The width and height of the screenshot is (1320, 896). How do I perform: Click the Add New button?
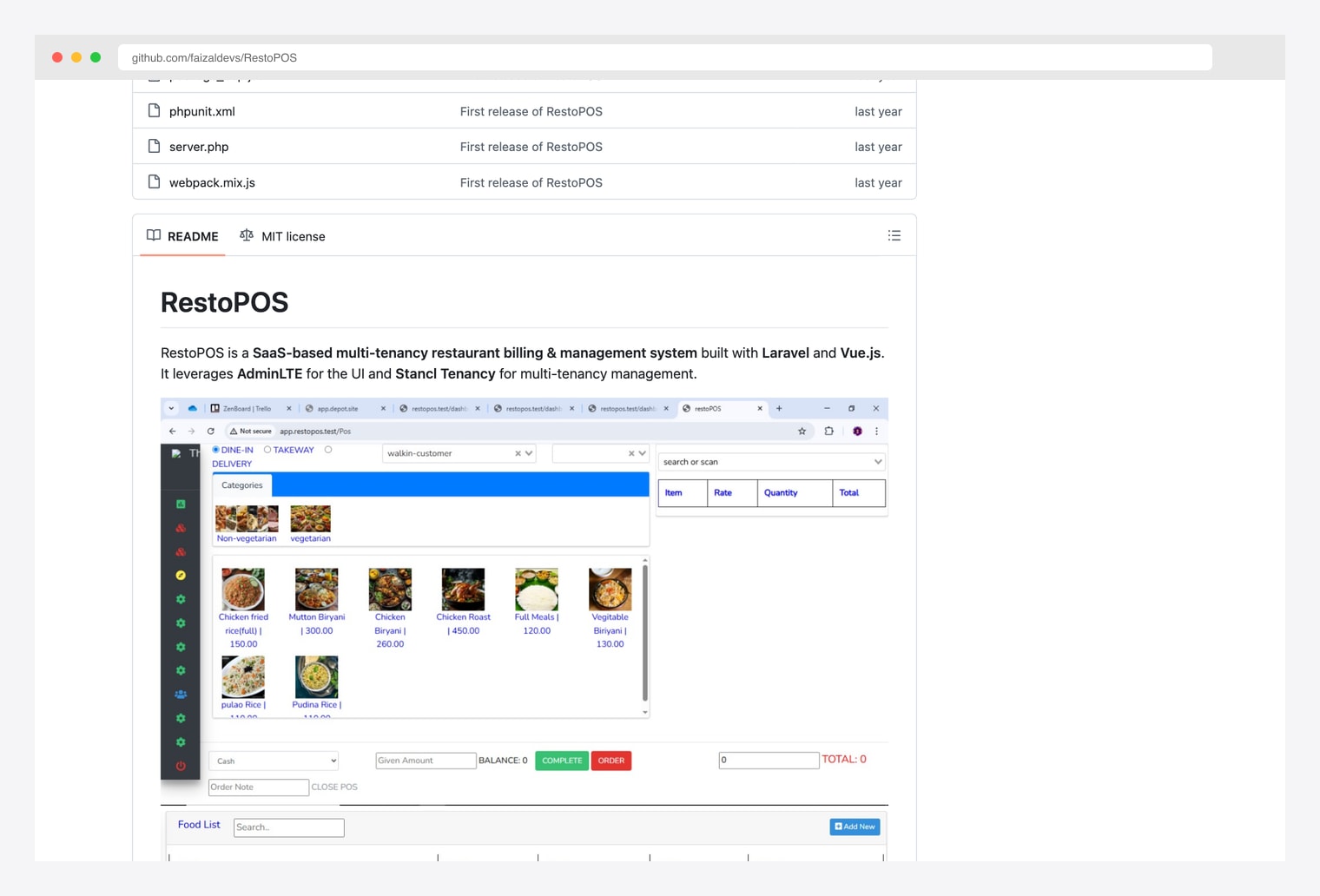click(855, 827)
